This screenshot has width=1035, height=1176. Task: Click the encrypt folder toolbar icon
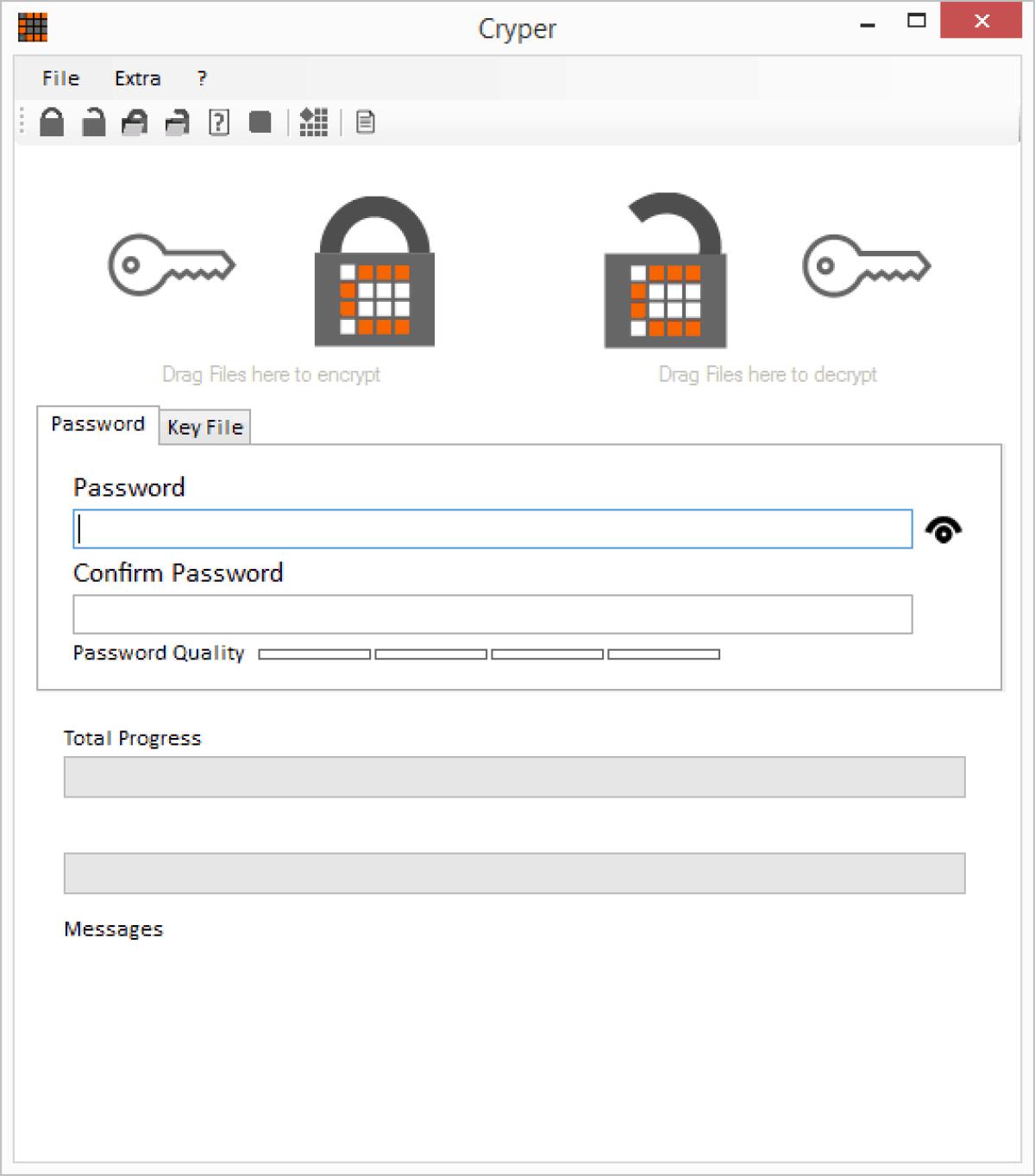pos(134,122)
